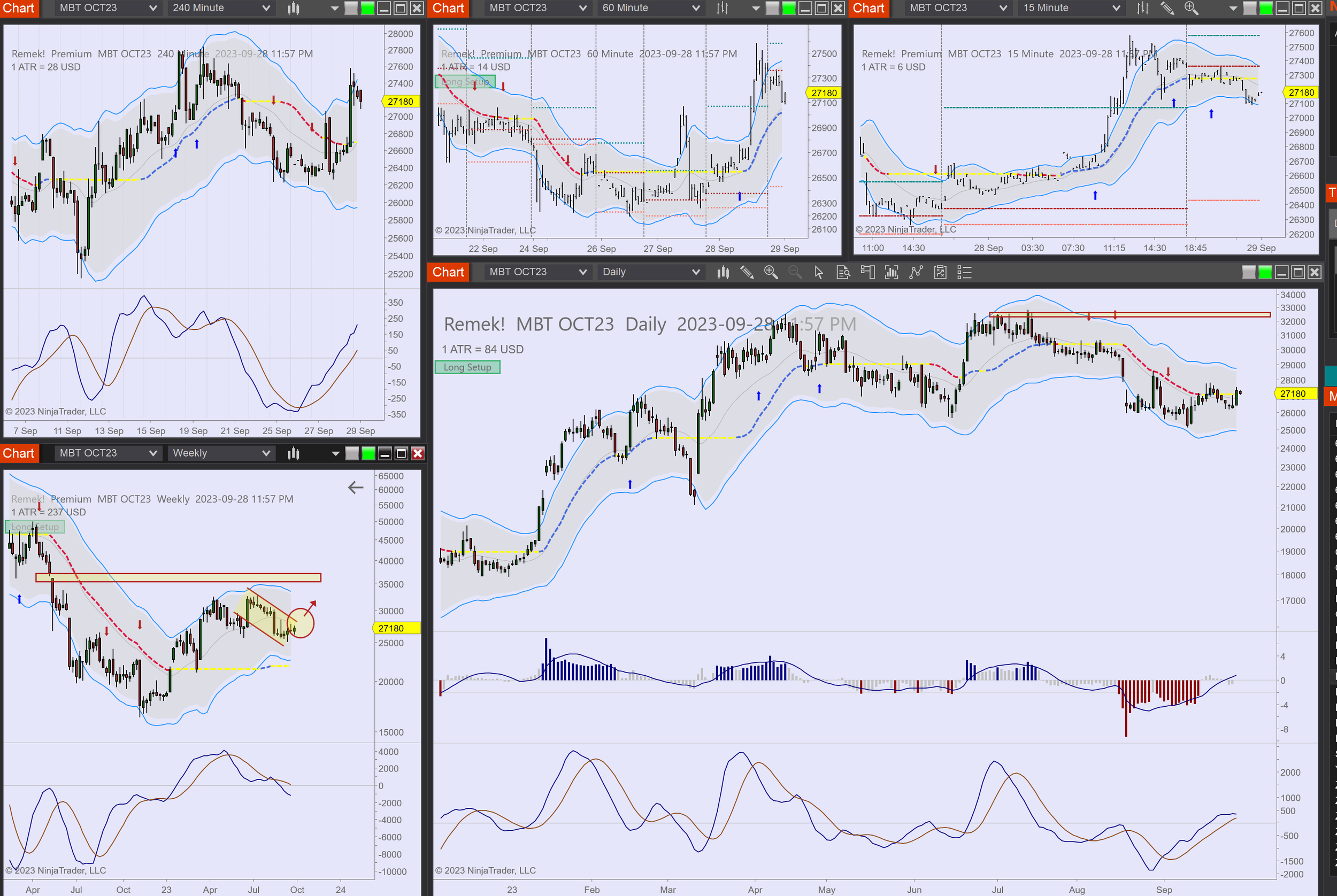This screenshot has height=896, width=1337.
Task: Click bar style icon in 15 Minute chart toolbar
Action: coord(1143,8)
